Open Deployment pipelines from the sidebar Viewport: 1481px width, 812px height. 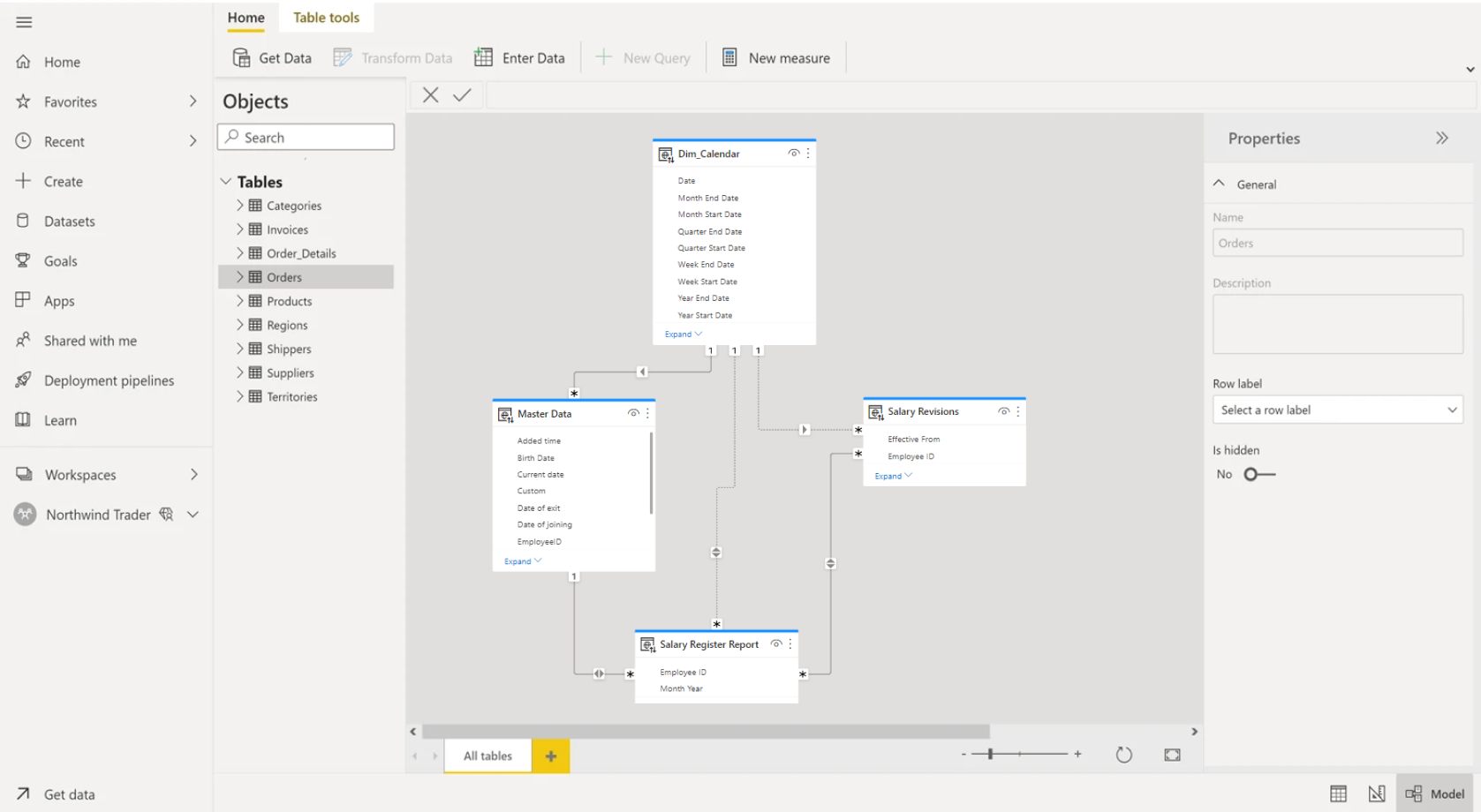(x=109, y=380)
